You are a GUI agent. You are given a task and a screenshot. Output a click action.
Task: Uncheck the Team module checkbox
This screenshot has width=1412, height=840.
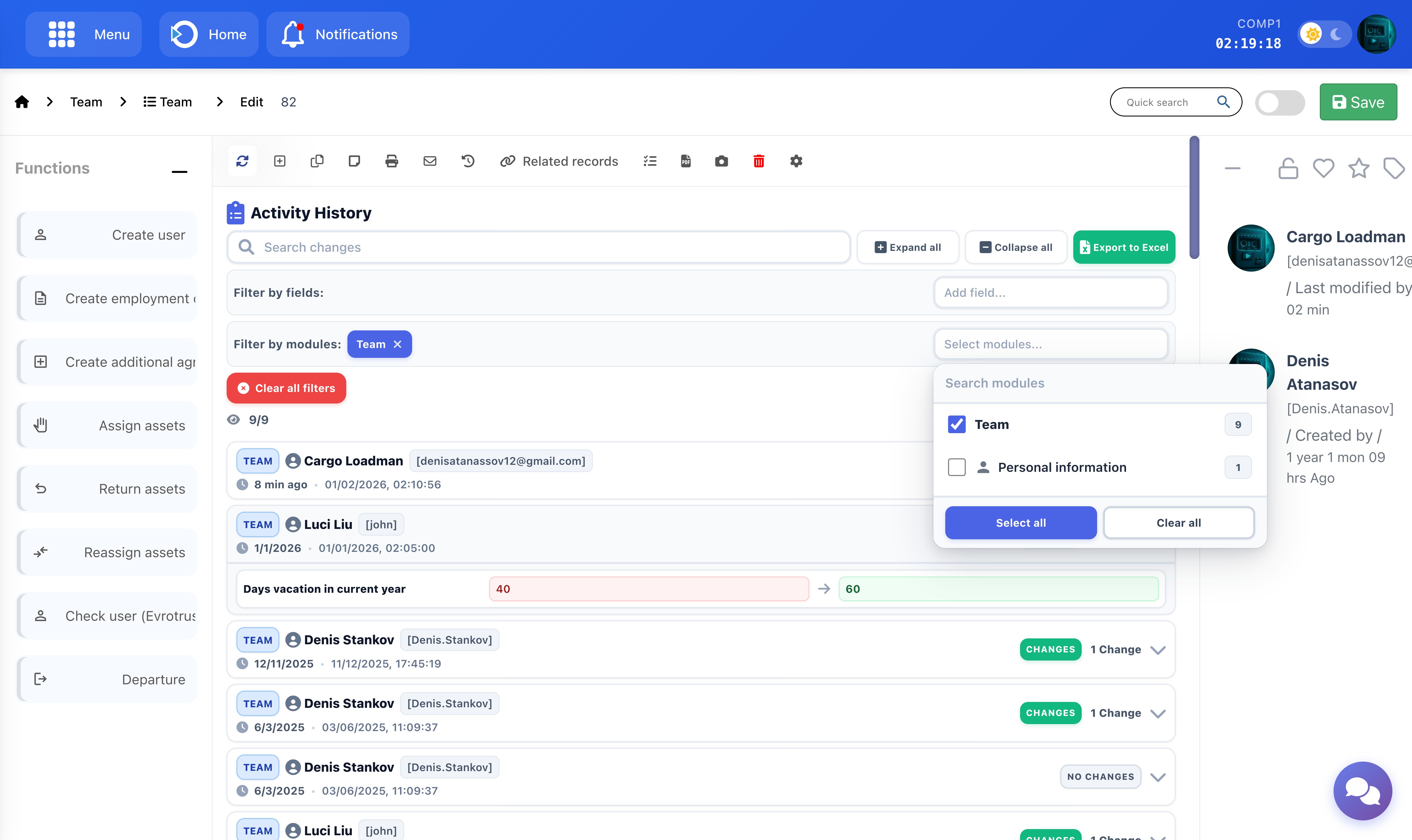point(957,424)
